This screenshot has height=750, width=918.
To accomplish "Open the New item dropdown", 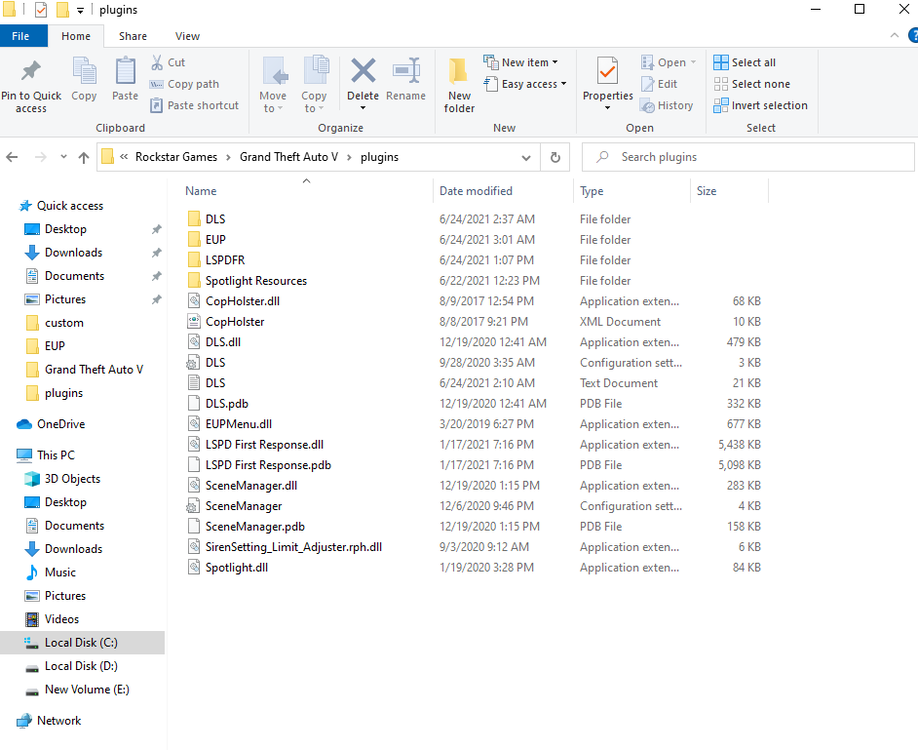I will pos(520,62).
